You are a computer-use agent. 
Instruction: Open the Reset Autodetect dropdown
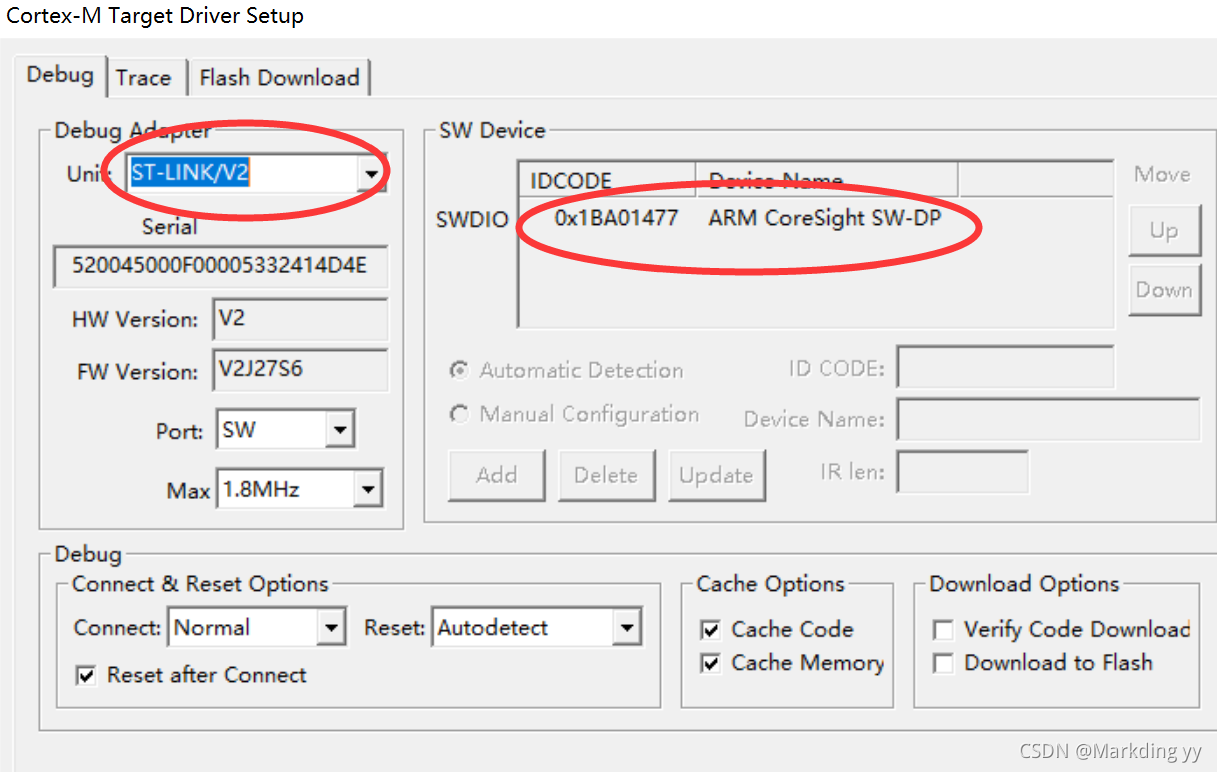[x=627, y=628]
